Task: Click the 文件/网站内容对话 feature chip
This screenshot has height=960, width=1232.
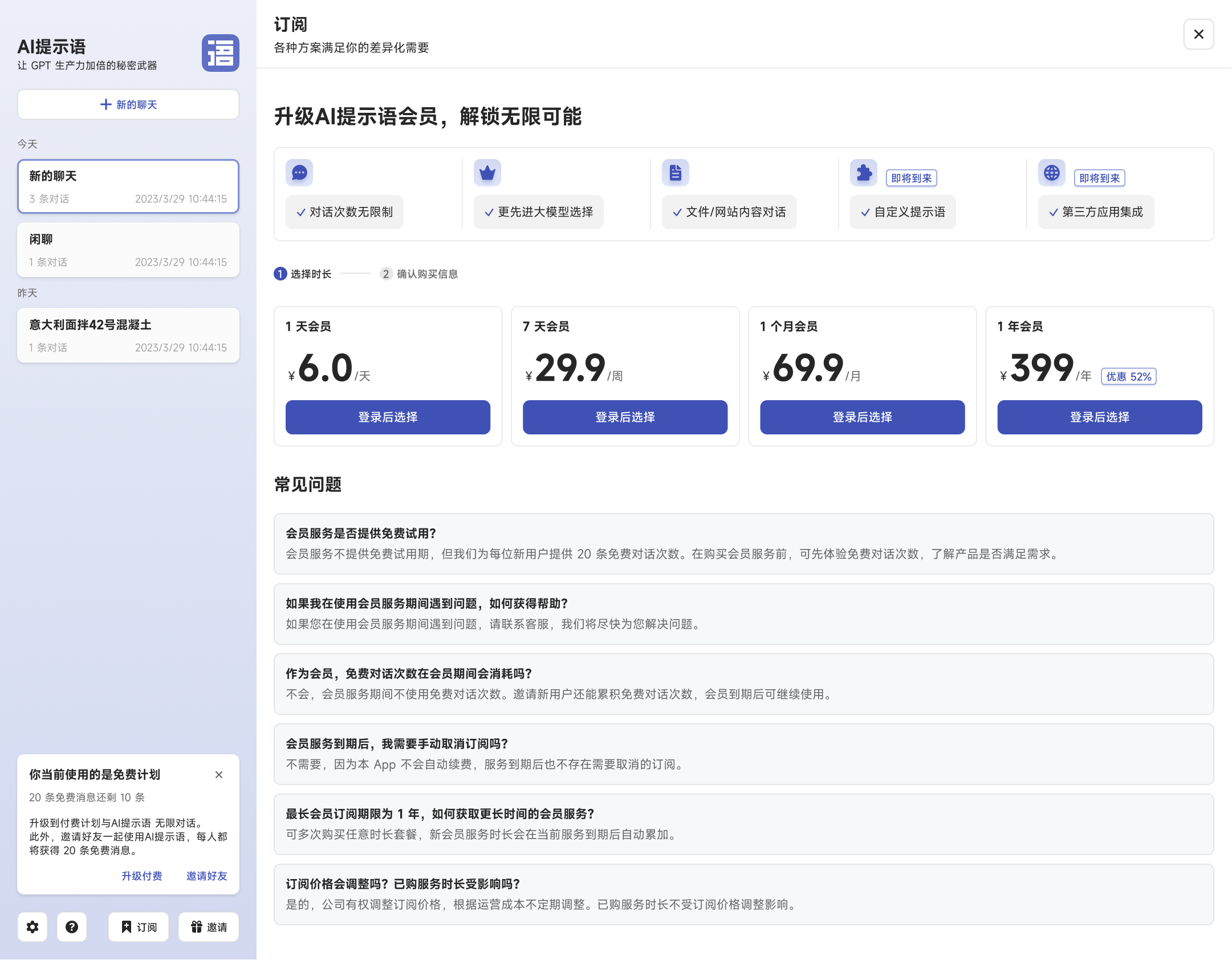Action: tap(729, 212)
